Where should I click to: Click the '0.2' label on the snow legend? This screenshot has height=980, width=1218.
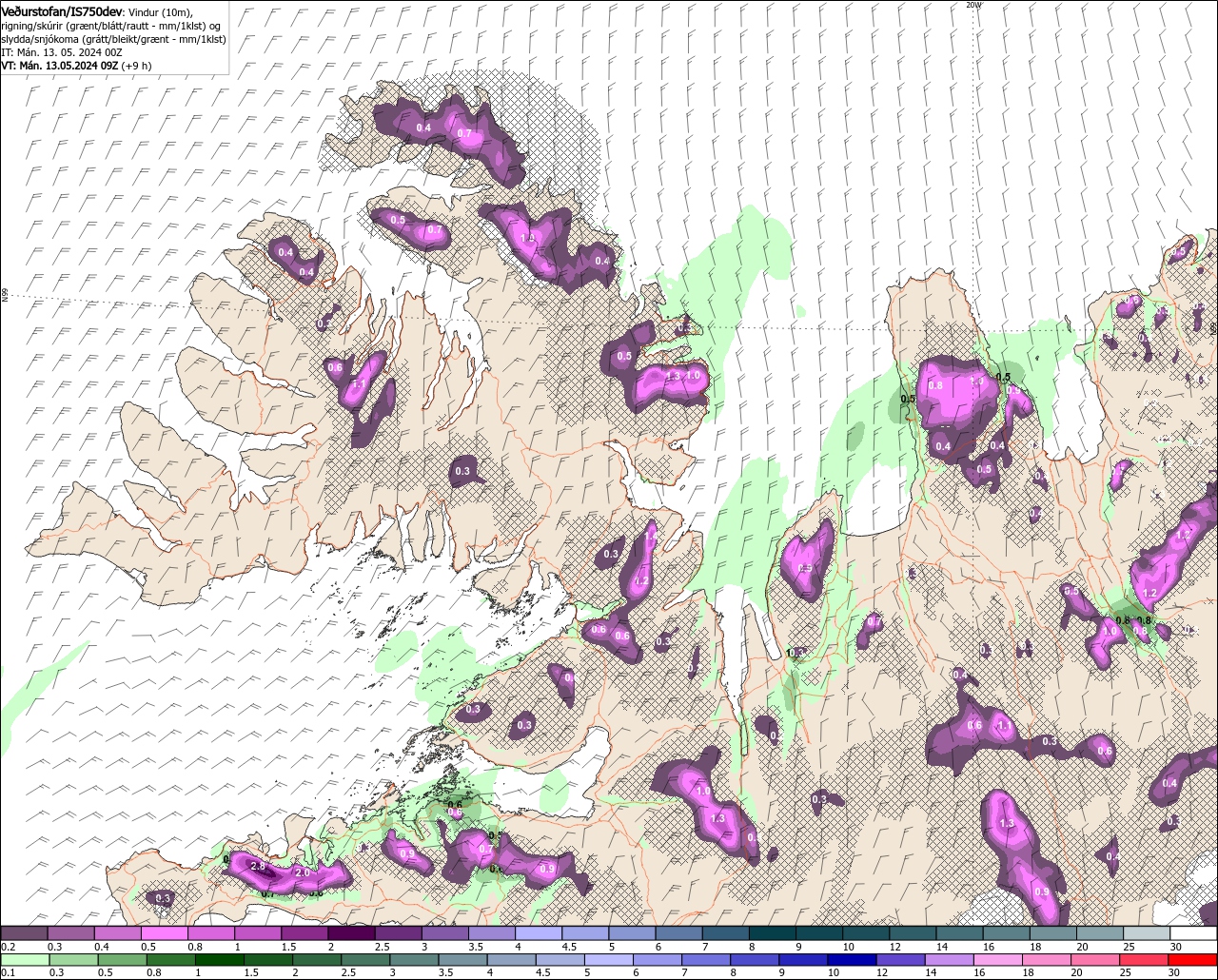(9, 947)
